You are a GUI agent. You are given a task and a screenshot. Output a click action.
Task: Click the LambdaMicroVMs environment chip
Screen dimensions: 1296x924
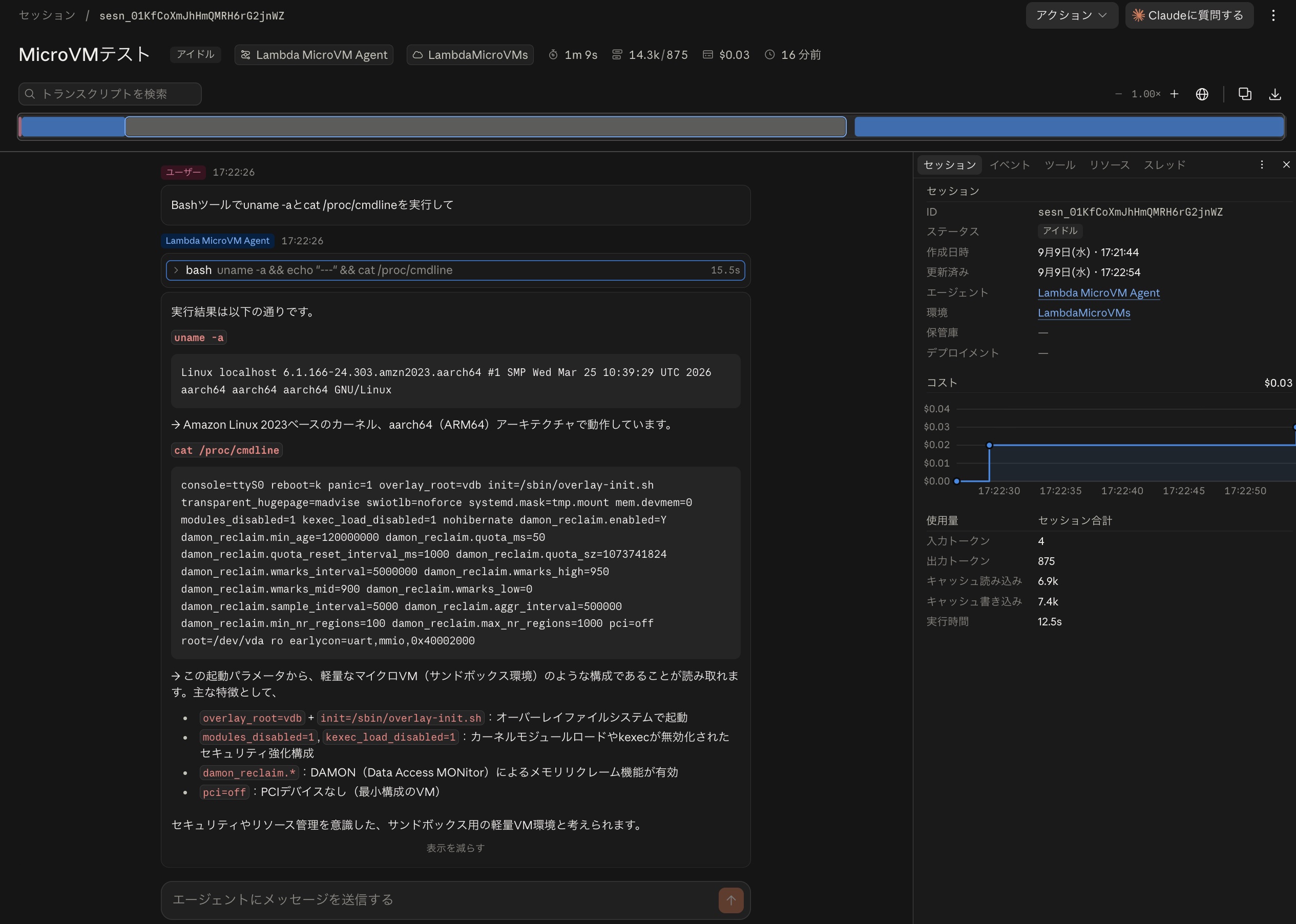470,55
